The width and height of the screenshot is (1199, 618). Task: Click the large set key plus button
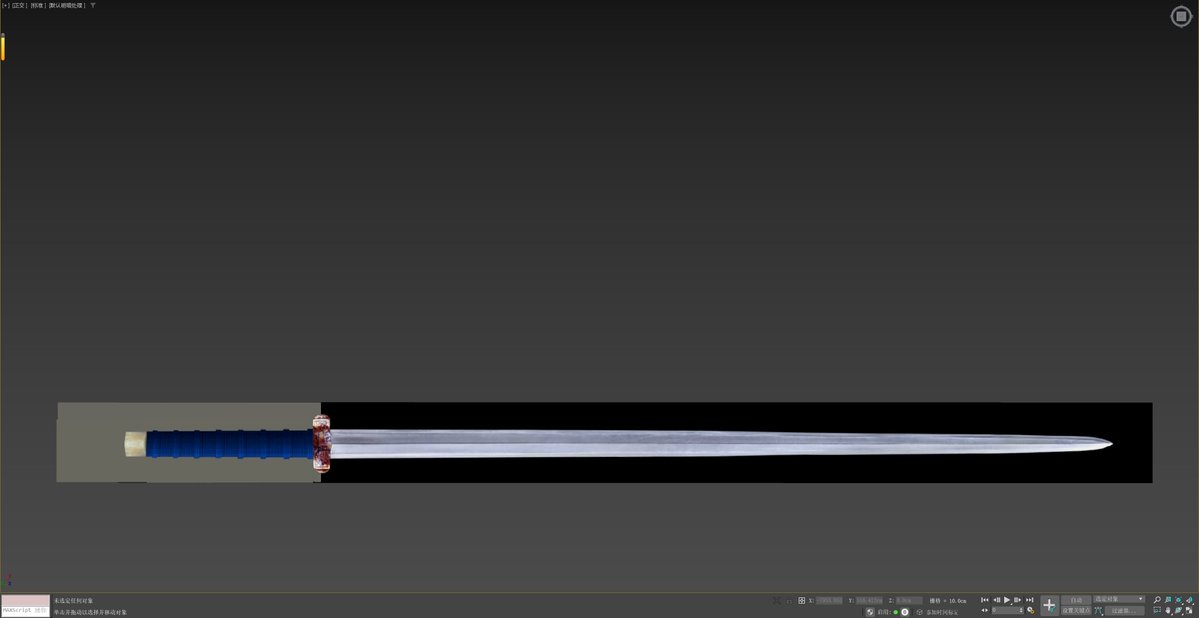(1050, 605)
